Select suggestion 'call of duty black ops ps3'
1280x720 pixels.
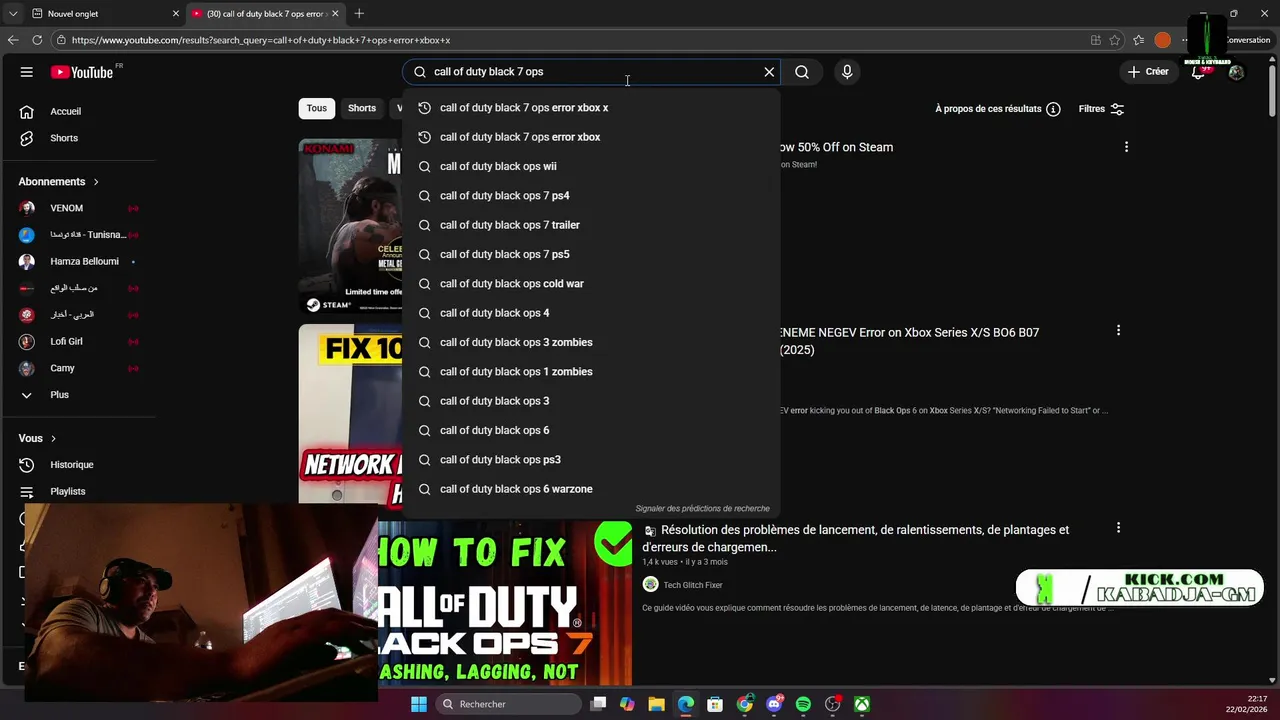click(x=590, y=460)
